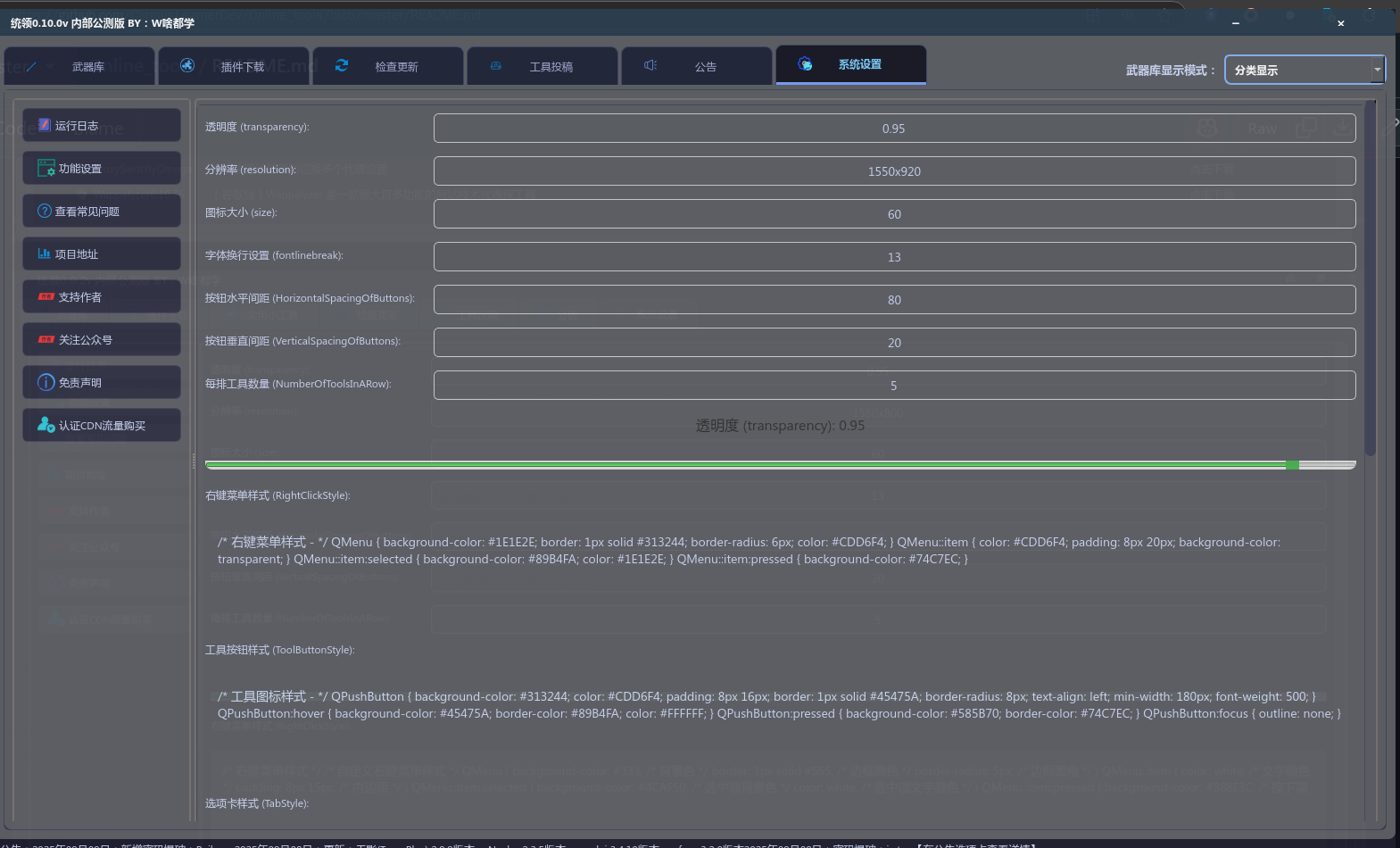This screenshot has width=1400, height=848.
Task: Click the info icon beside 免责声明
Action: [x=46, y=382]
